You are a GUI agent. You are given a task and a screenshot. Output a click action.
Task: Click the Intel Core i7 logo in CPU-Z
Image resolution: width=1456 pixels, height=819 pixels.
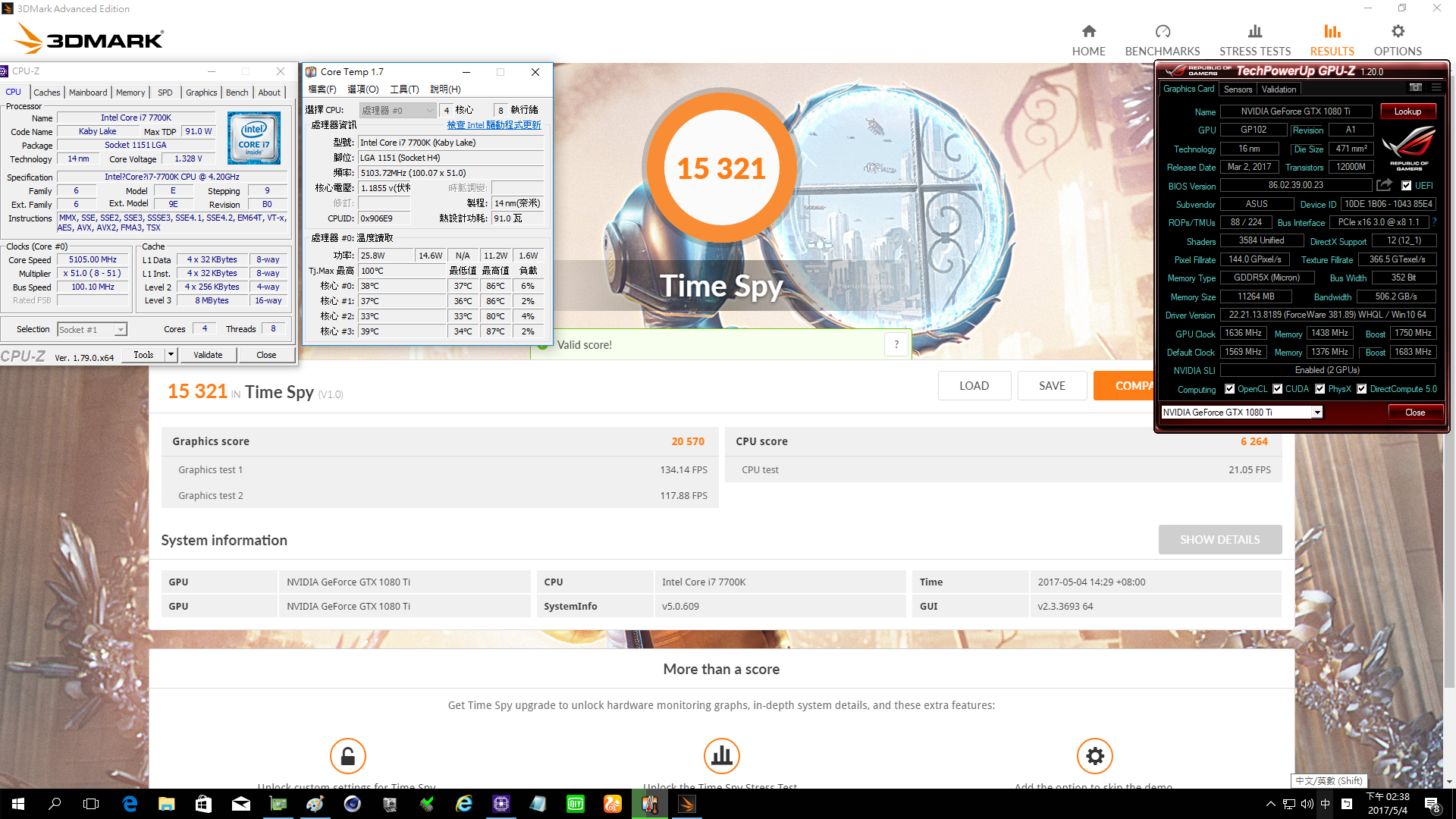coord(254,138)
